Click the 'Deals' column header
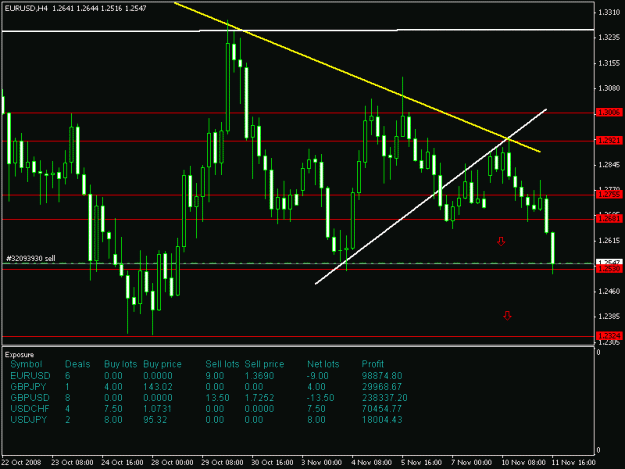625x469 pixels. [78, 364]
